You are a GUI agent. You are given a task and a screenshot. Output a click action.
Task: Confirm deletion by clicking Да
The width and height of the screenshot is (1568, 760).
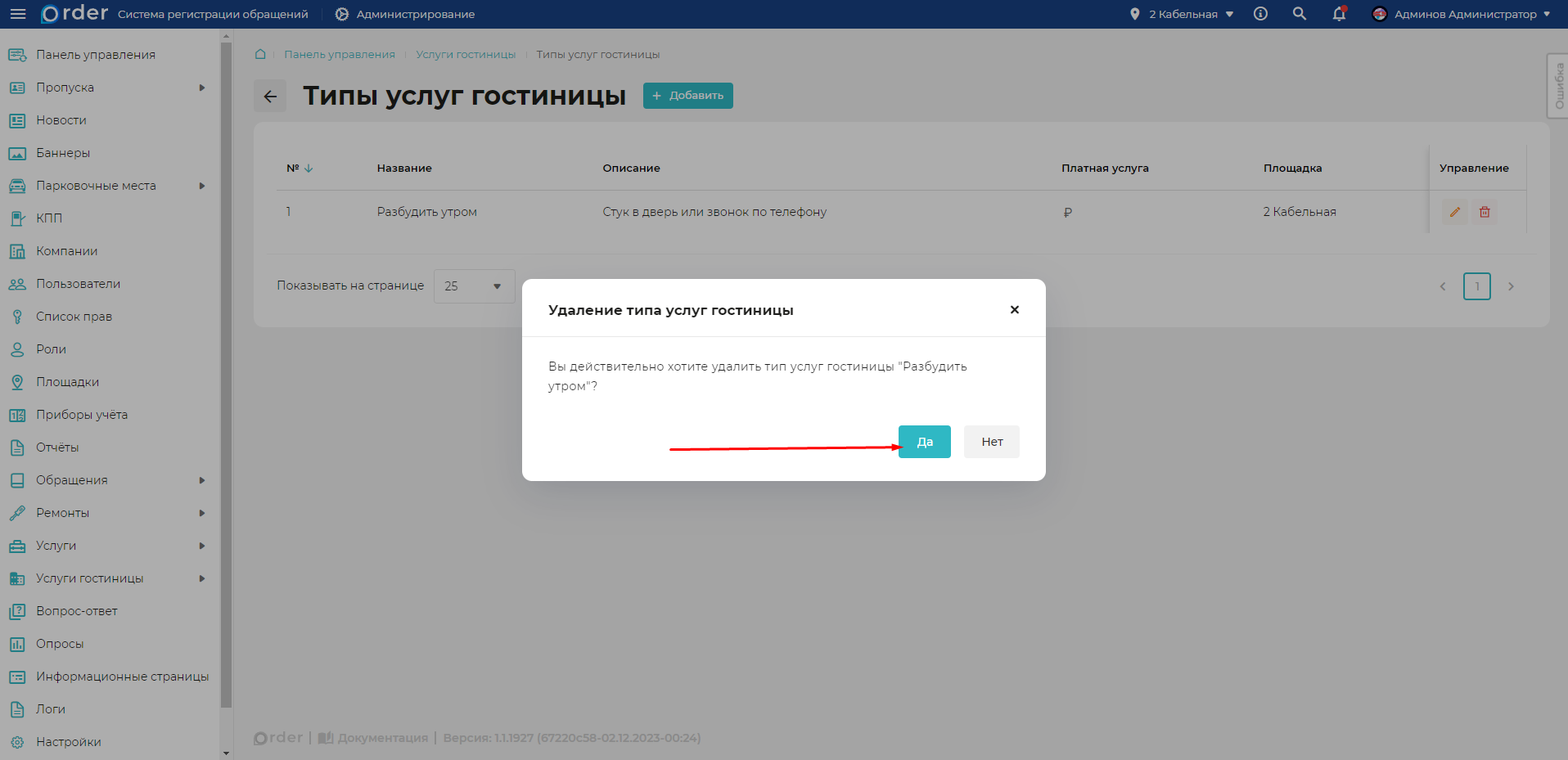[x=924, y=441]
